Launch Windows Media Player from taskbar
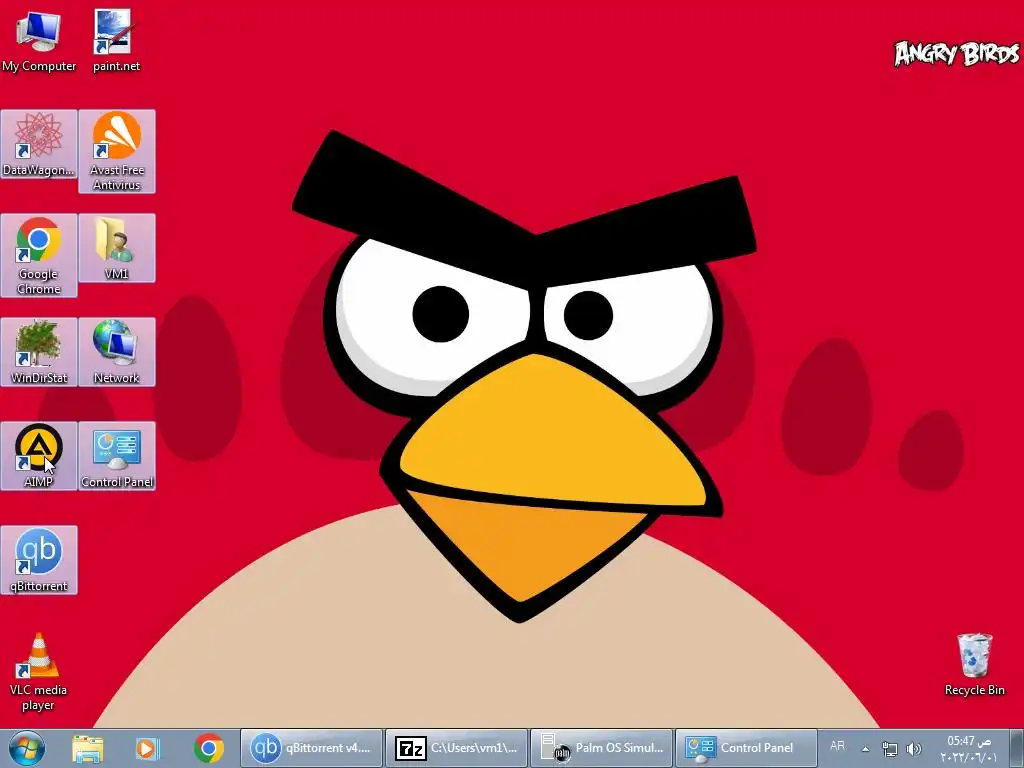The height and width of the screenshot is (768, 1024). pos(148,748)
